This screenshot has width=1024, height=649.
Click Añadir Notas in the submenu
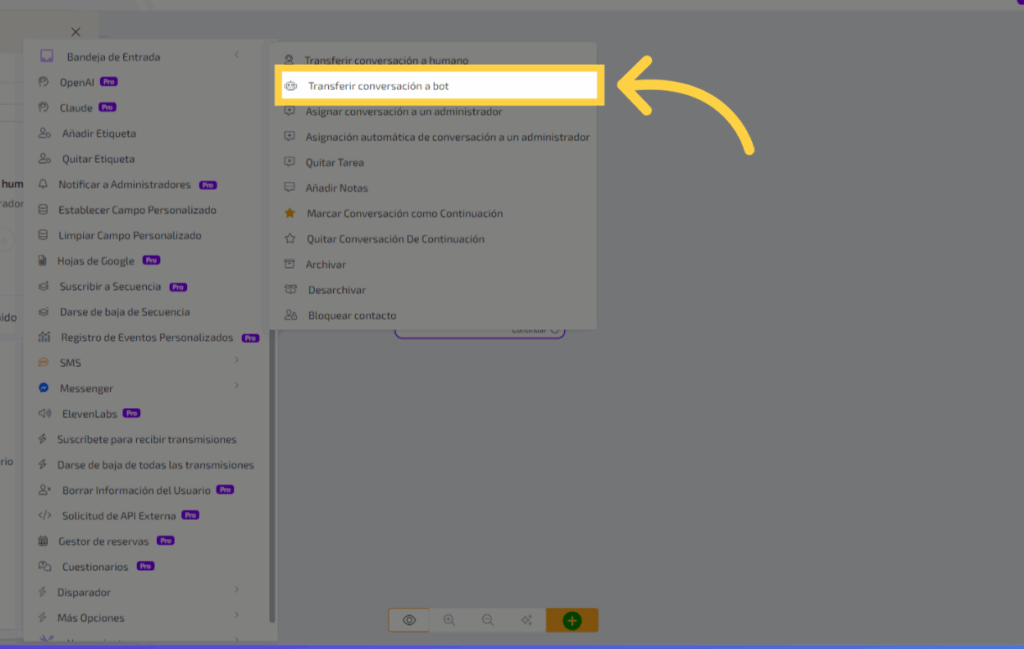pyautogui.click(x=336, y=188)
